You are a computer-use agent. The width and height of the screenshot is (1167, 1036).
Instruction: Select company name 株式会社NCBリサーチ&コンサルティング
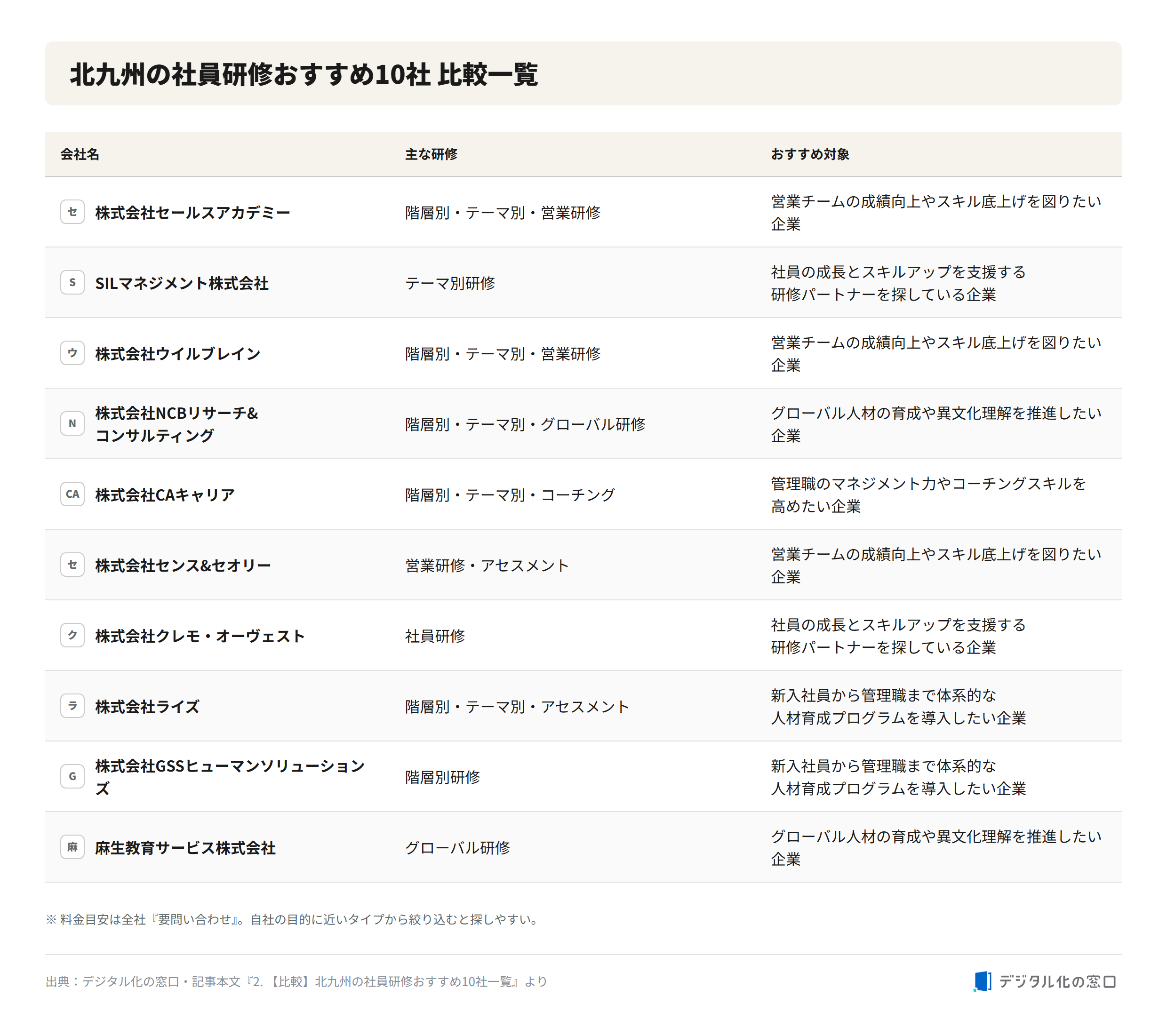(177, 424)
